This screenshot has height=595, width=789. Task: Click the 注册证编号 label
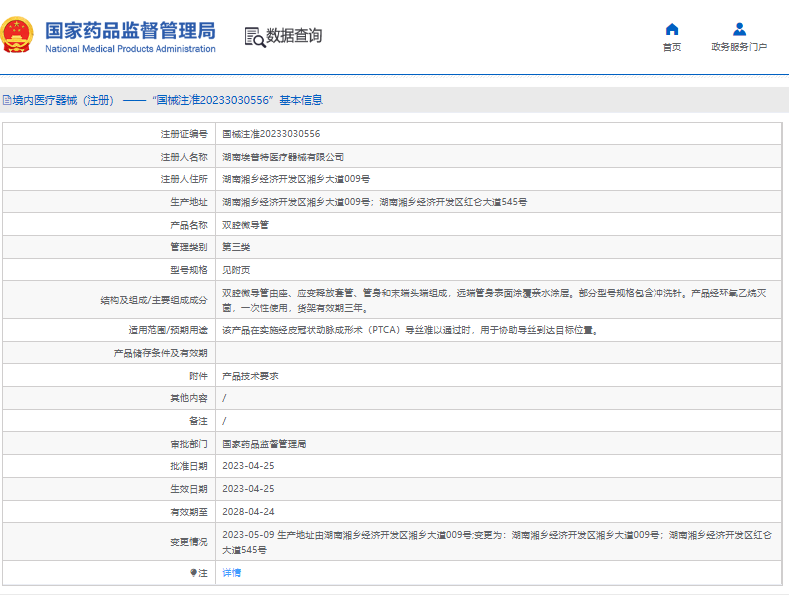click(184, 134)
